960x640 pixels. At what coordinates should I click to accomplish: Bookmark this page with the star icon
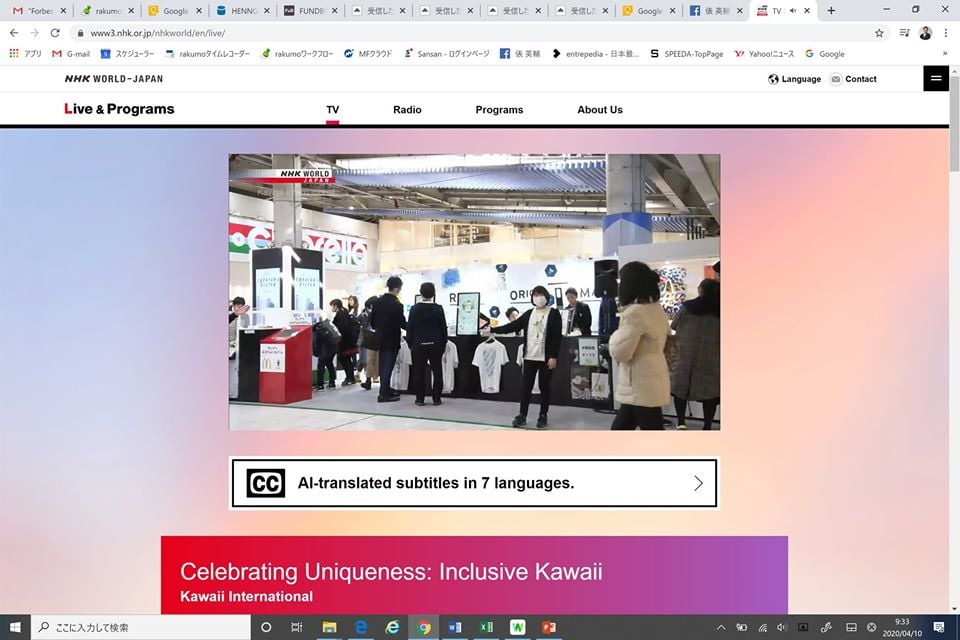pyautogui.click(x=879, y=33)
